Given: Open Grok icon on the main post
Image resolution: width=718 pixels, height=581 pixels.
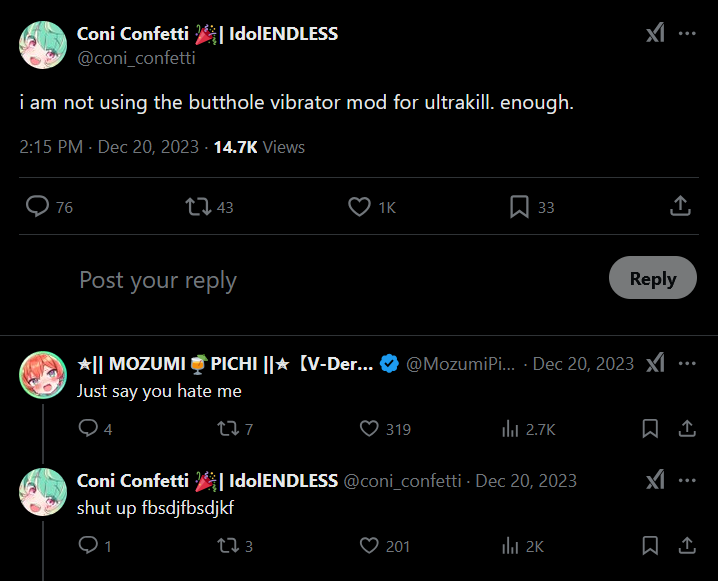Looking at the screenshot, I should [x=654, y=34].
